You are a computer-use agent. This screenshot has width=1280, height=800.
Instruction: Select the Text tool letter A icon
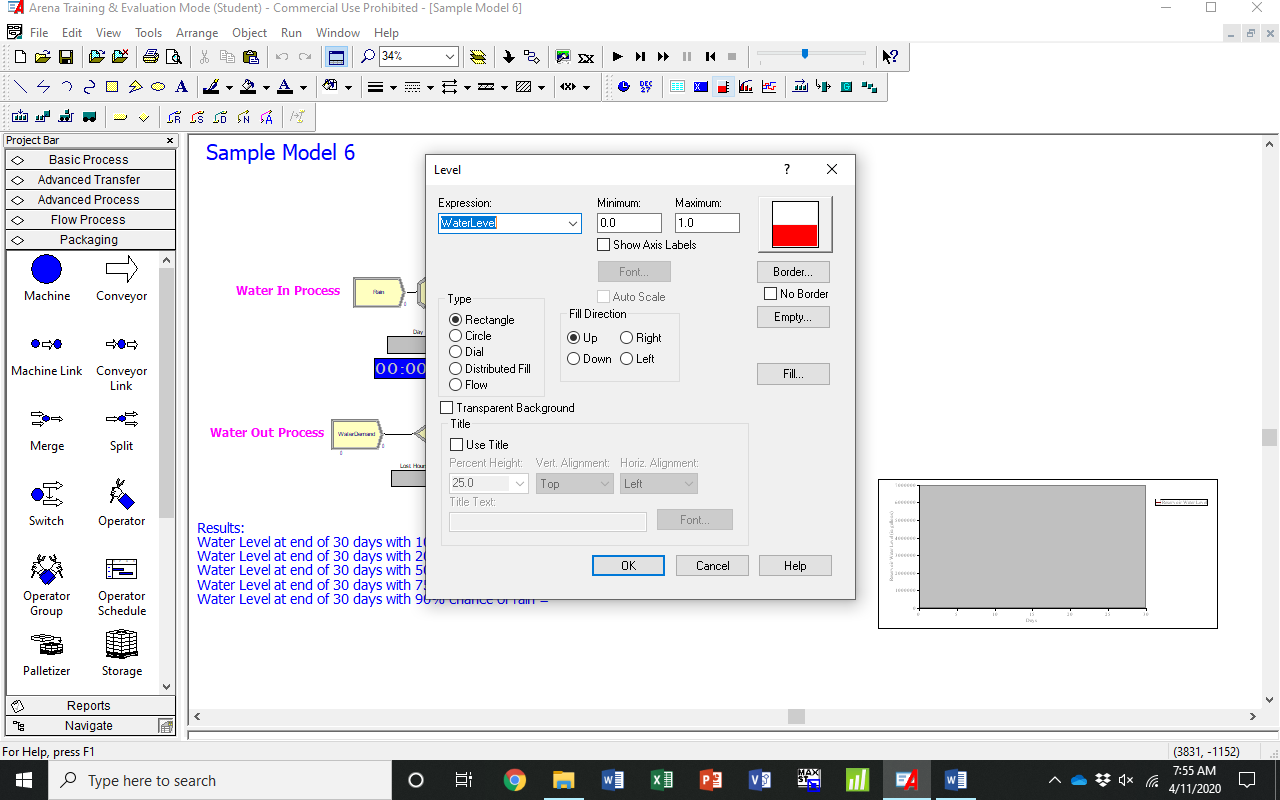click(181, 87)
